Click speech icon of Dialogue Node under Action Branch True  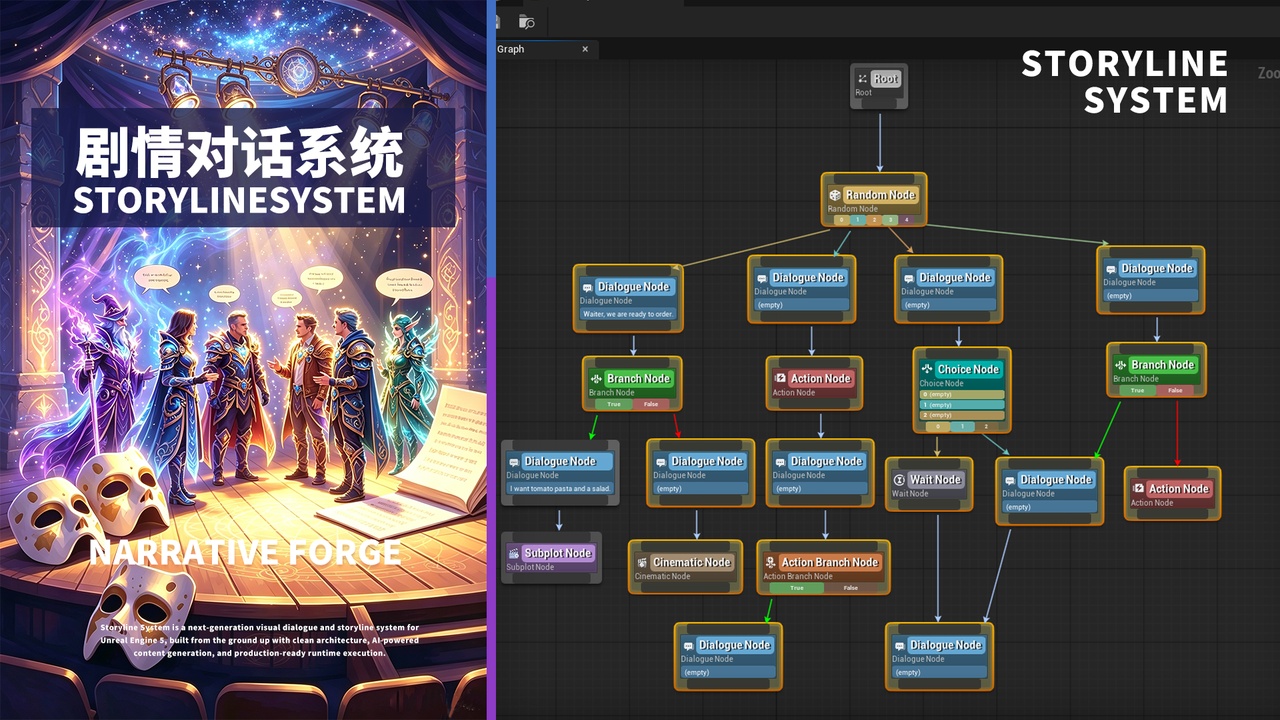(689, 646)
